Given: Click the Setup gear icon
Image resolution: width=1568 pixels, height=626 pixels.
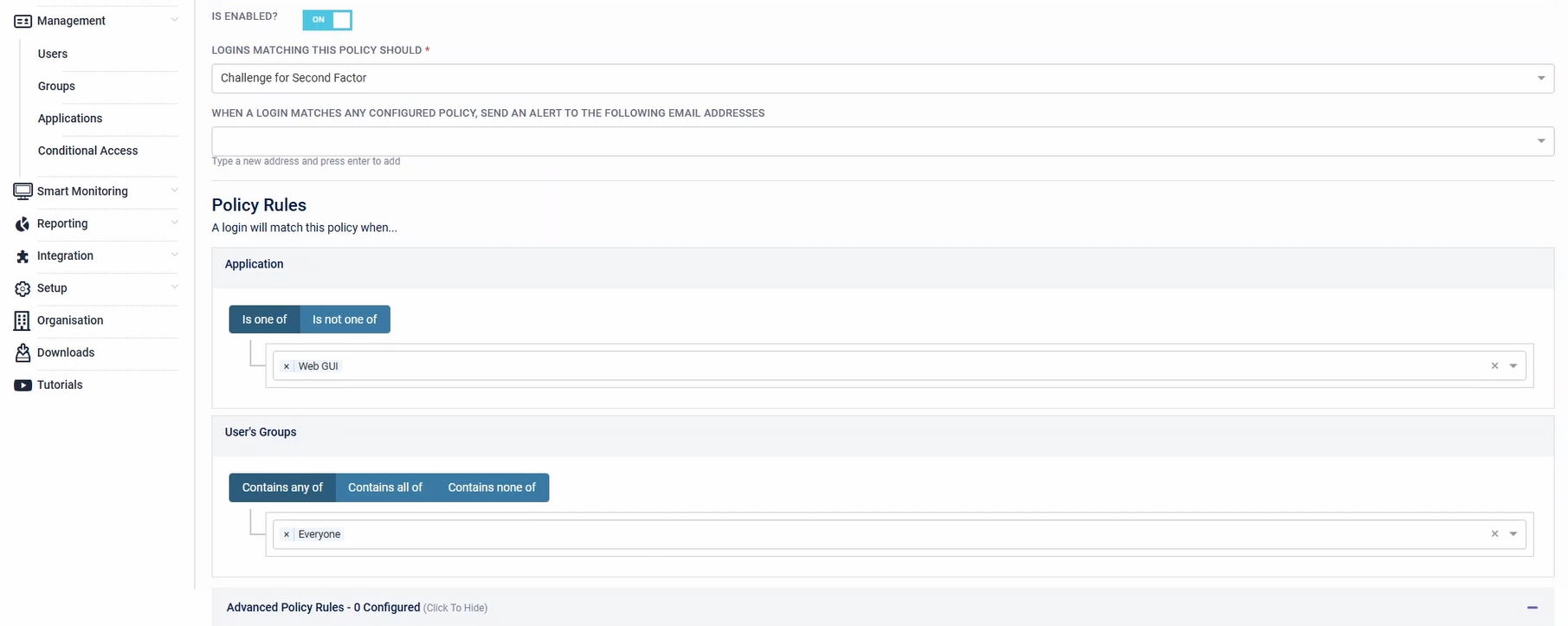Looking at the screenshot, I should tap(23, 288).
